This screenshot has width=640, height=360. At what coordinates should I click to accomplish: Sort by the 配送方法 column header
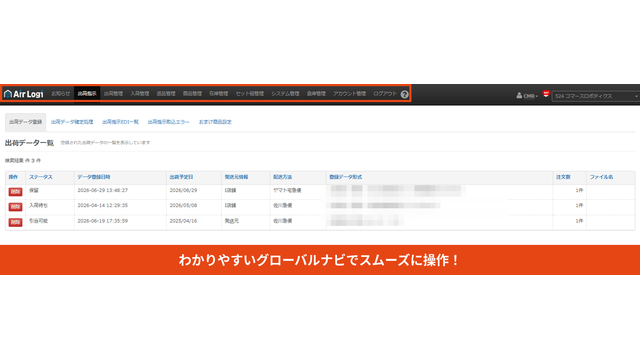tap(282, 177)
